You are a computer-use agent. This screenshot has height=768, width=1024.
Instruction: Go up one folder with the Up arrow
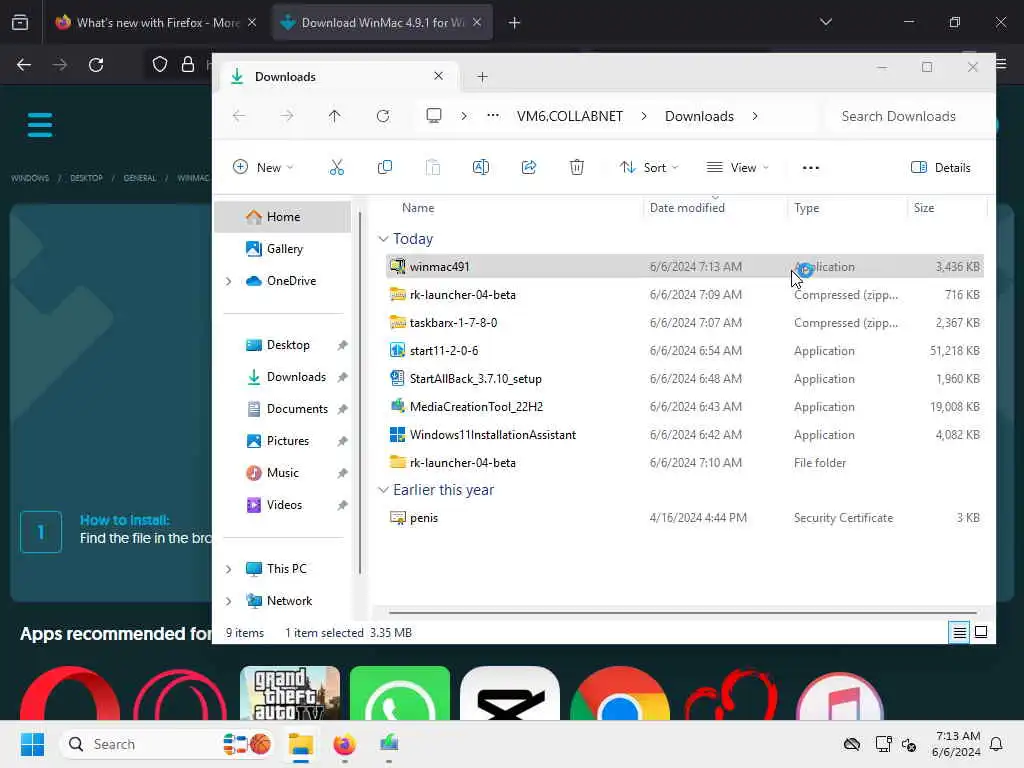pyautogui.click(x=334, y=116)
